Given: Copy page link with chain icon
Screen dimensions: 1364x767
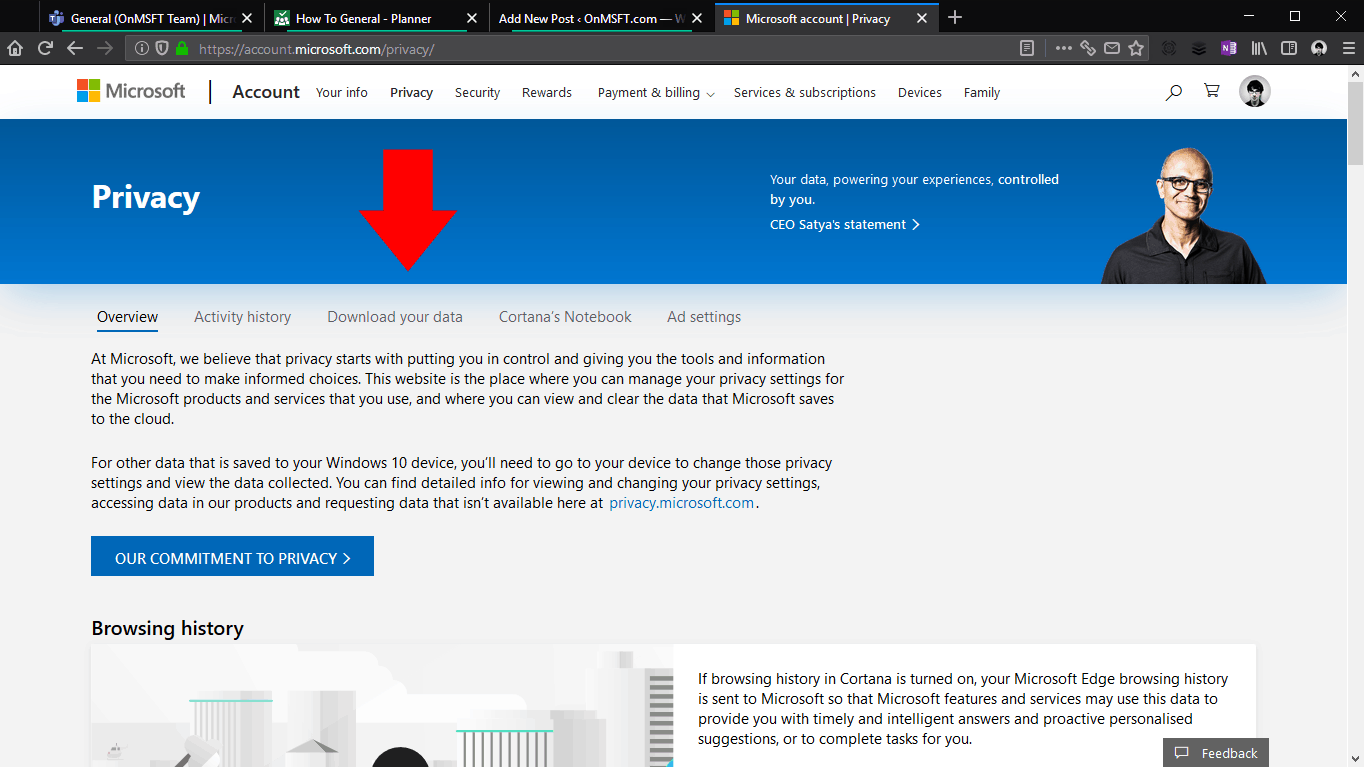Looking at the screenshot, I should 1088,48.
